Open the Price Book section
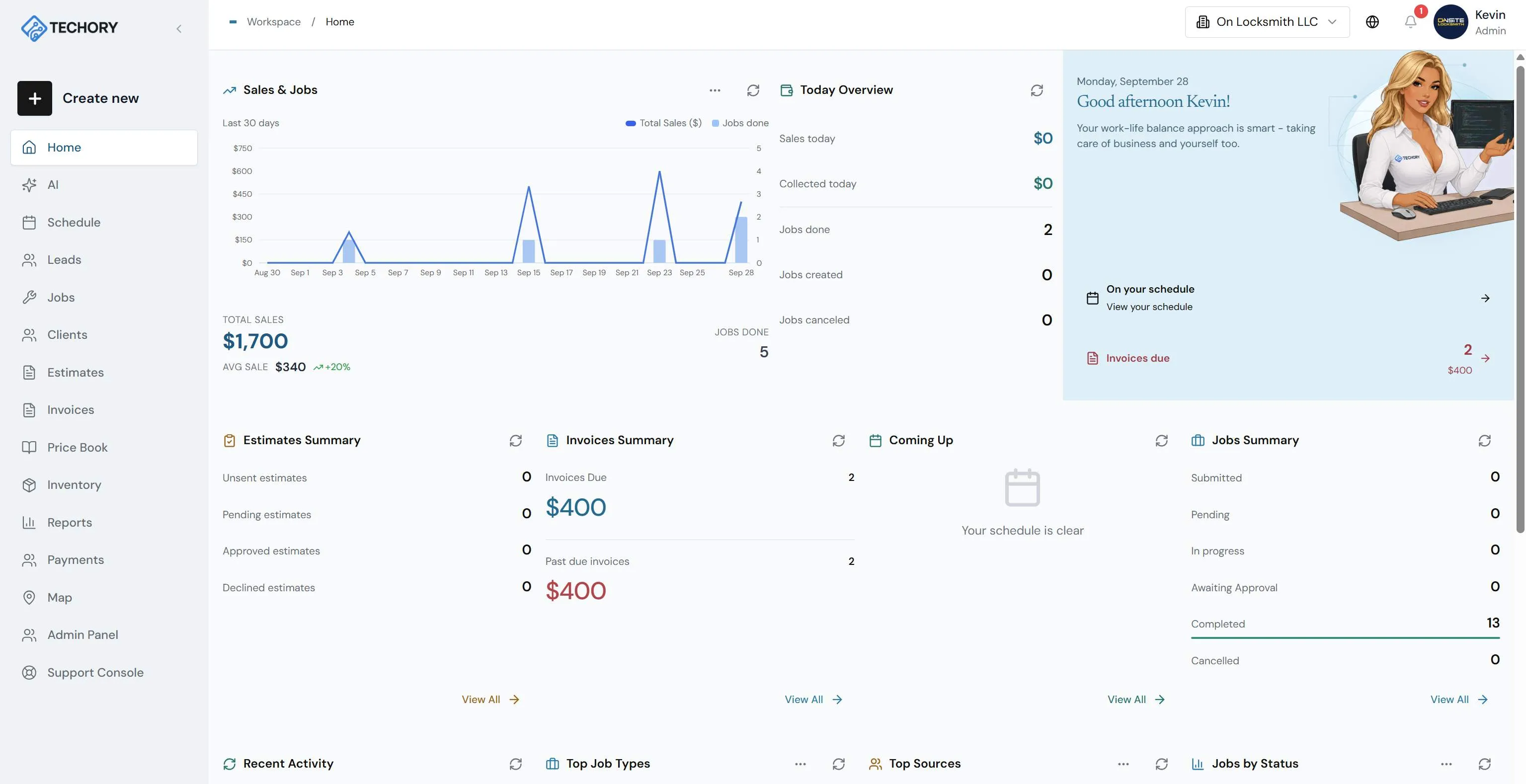 104,448
